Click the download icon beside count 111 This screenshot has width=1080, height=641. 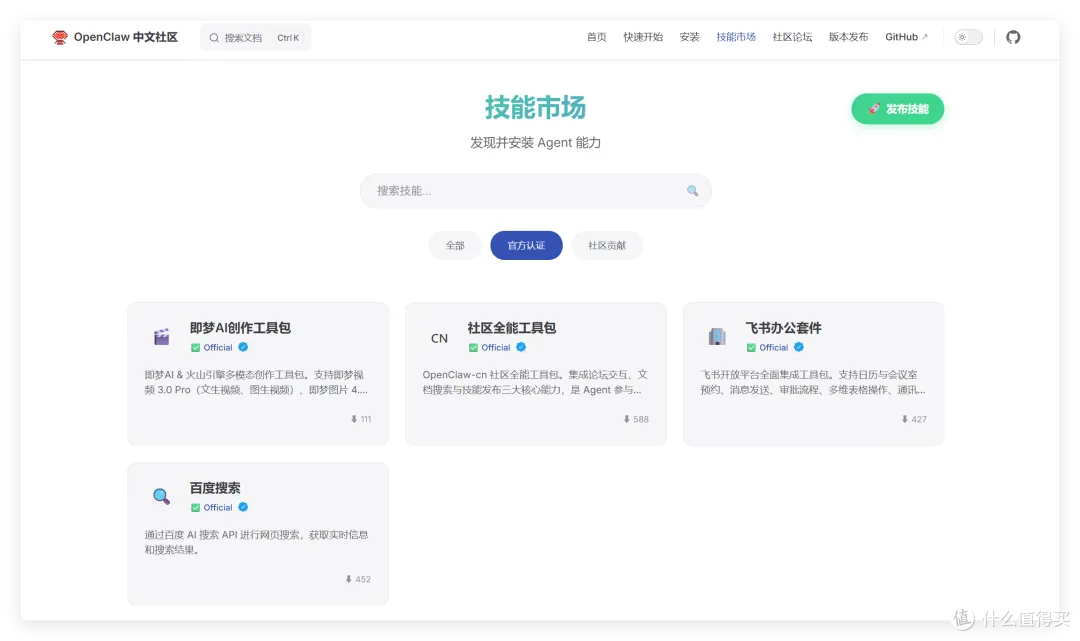354,419
